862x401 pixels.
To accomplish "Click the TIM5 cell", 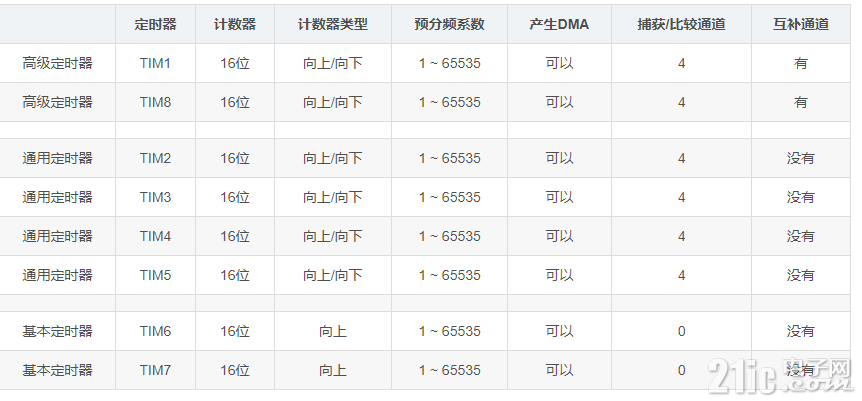I will click(x=156, y=275).
